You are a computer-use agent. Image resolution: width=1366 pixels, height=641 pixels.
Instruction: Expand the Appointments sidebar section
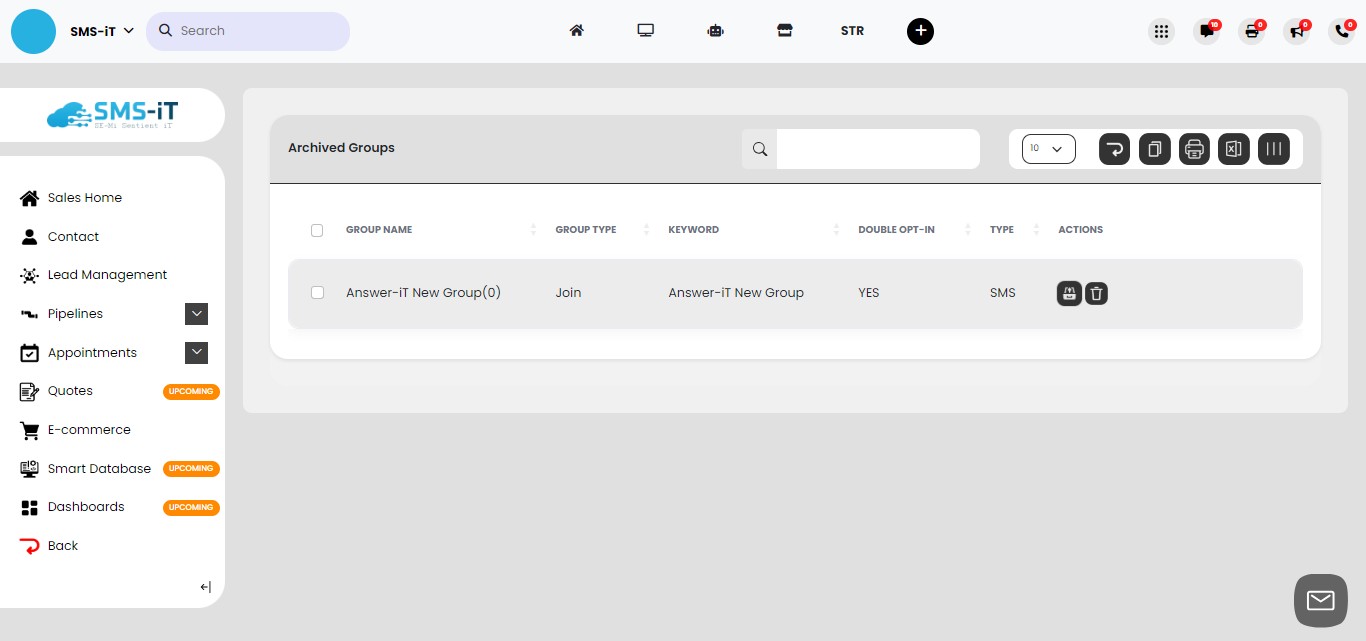(x=196, y=352)
